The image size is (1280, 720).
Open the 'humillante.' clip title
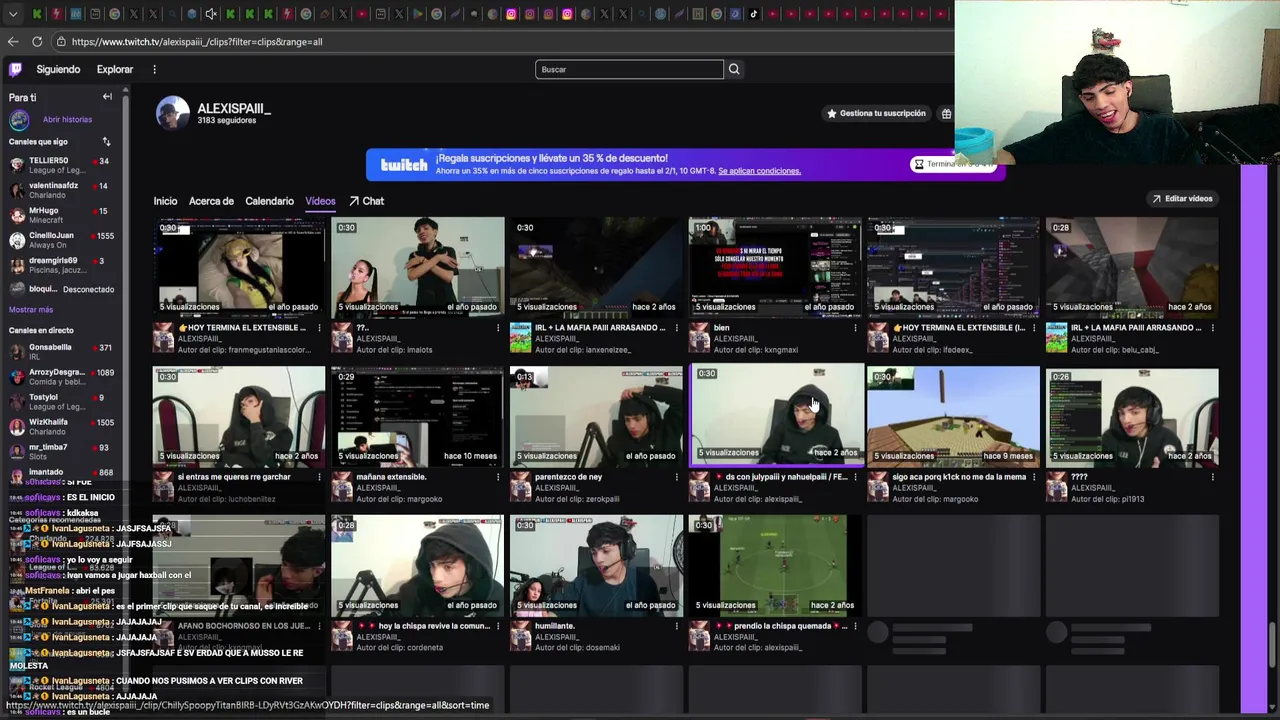point(555,626)
